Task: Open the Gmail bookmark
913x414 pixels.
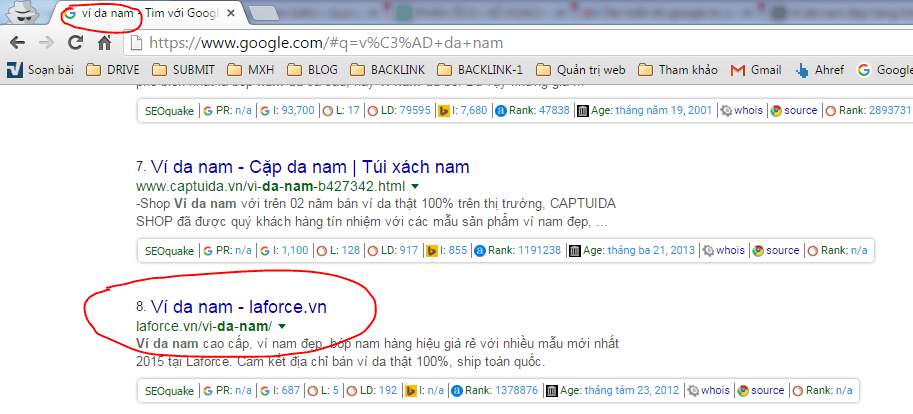Action: pos(756,70)
